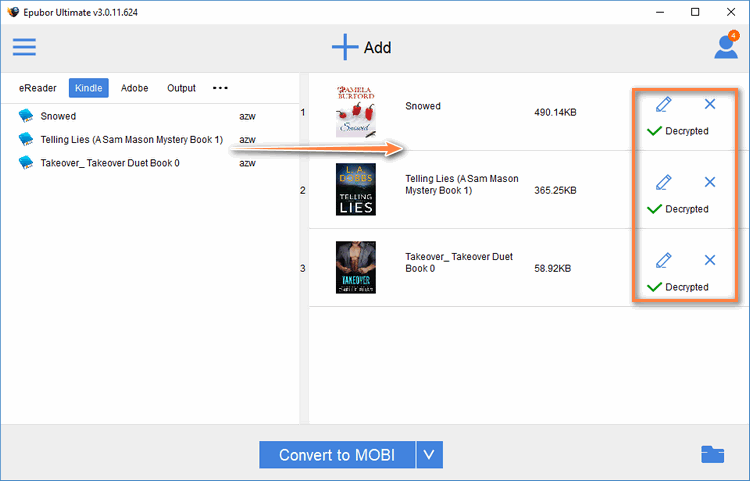Click azw format label for Telling Lies
The height and width of the screenshot is (481, 750).
(x=247, y=140)
